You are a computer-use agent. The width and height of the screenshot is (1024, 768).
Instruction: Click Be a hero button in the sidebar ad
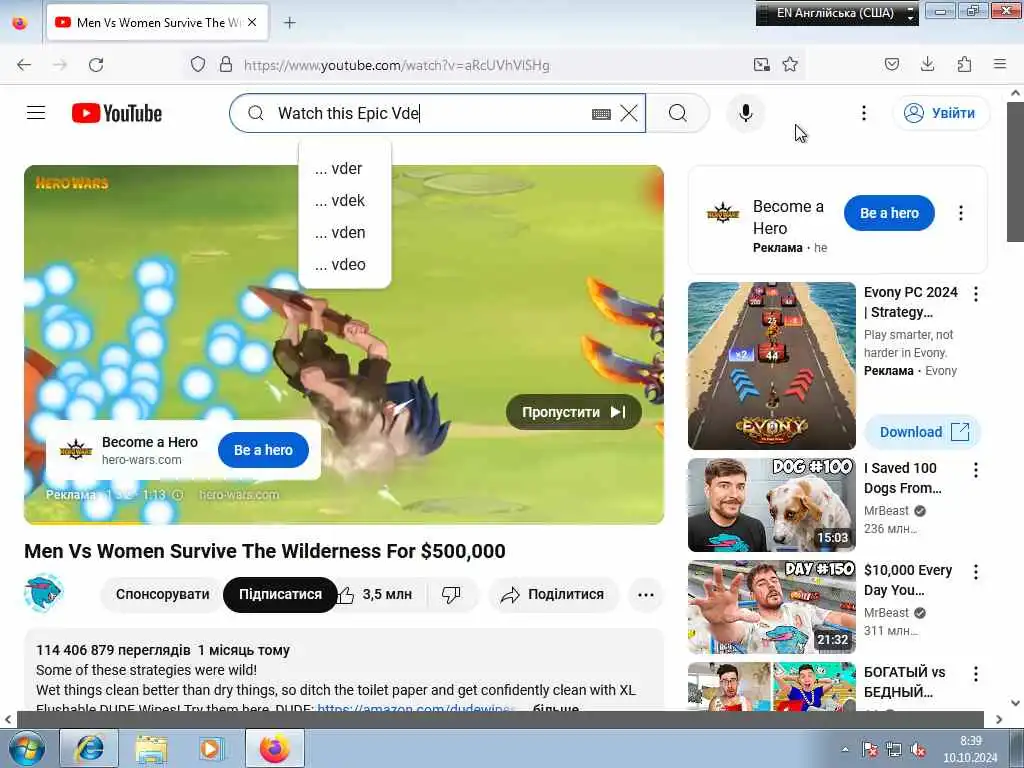click(889, 213)
